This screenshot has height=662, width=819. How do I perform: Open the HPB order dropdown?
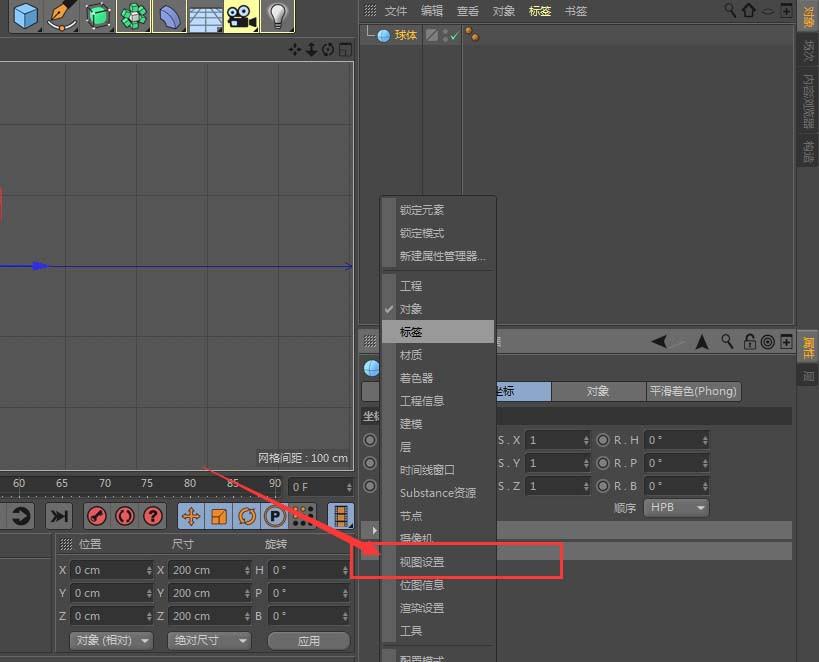(x=676, y=508)
